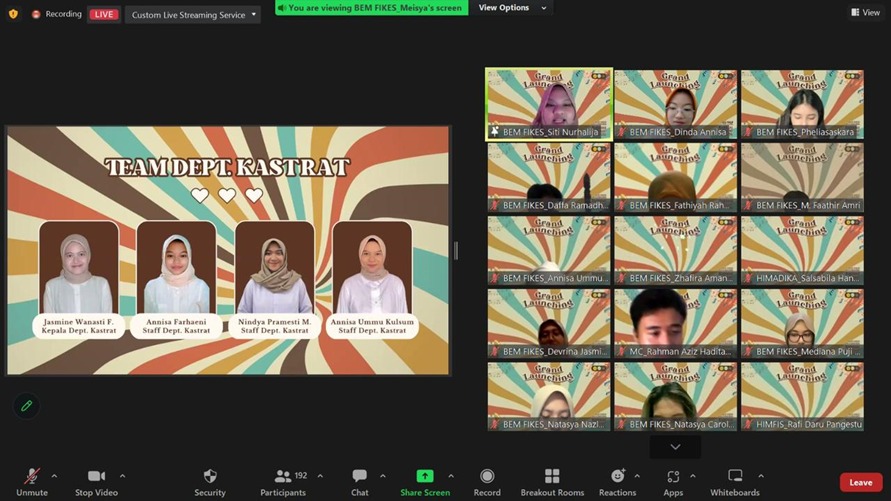Open the View layout menu

pyautogui.click(x=865, y=12)
